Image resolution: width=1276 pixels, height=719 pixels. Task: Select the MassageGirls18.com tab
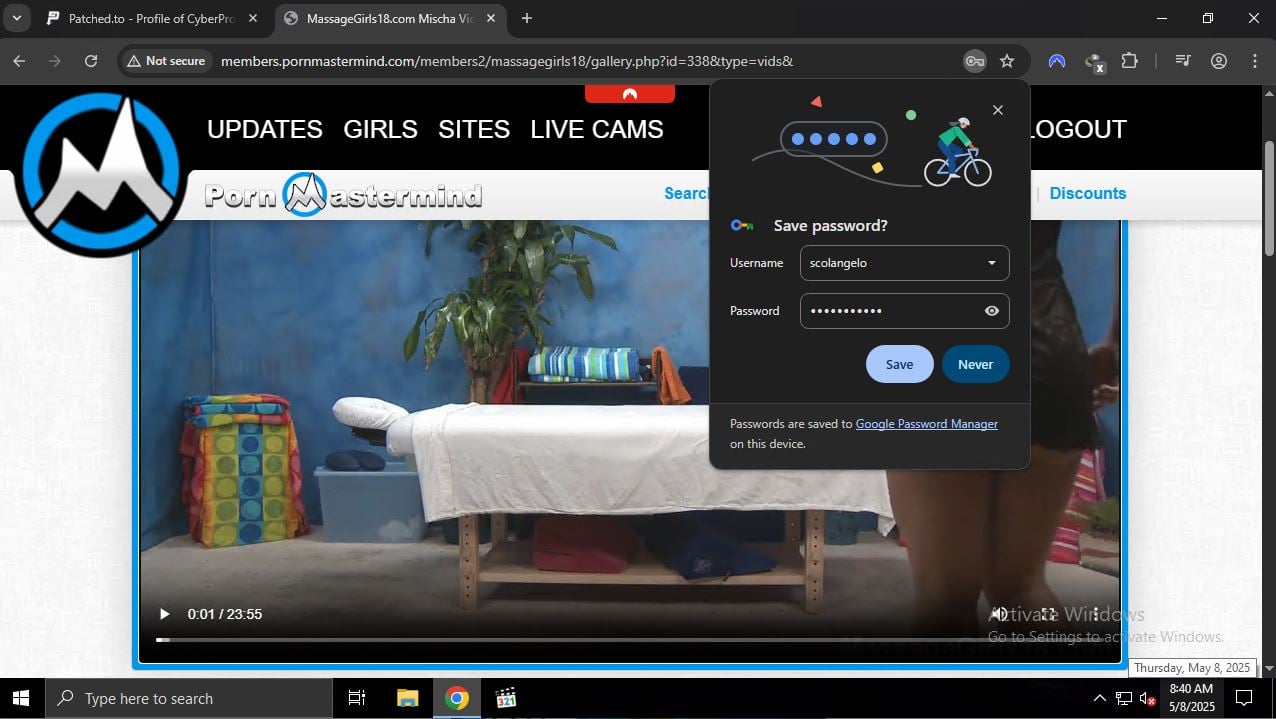389,18
